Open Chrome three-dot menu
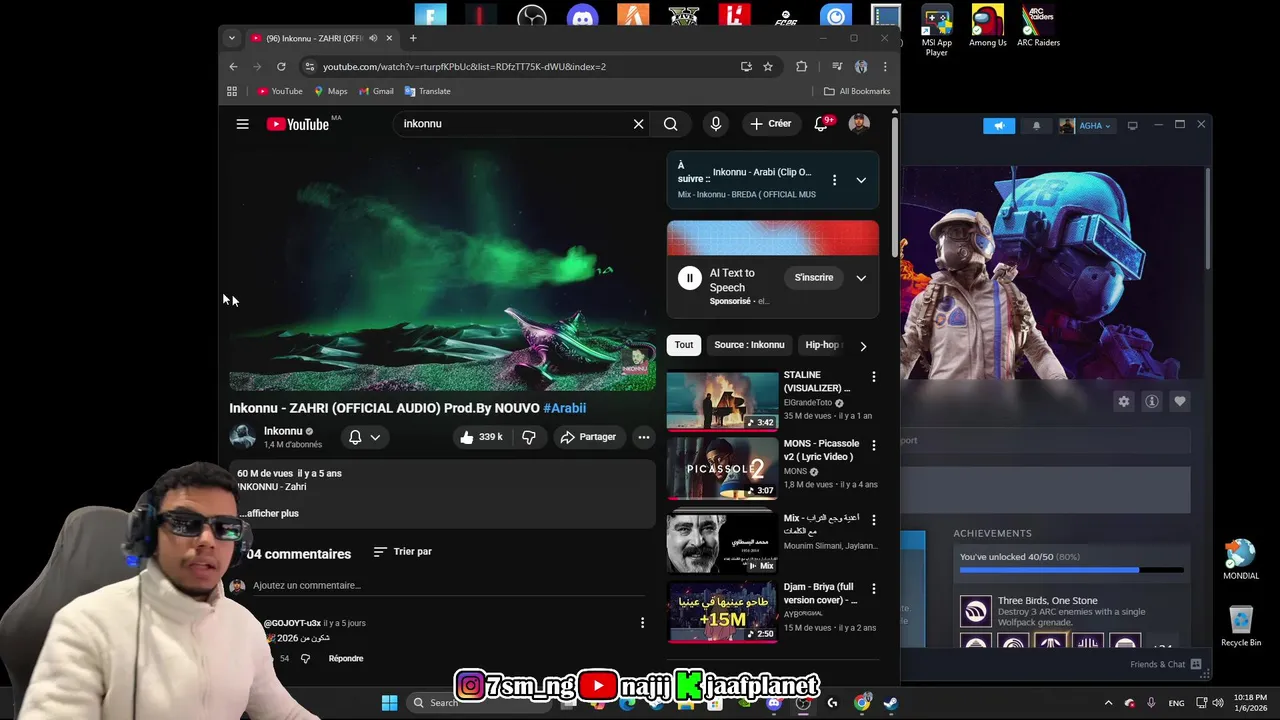 (885, 67)
